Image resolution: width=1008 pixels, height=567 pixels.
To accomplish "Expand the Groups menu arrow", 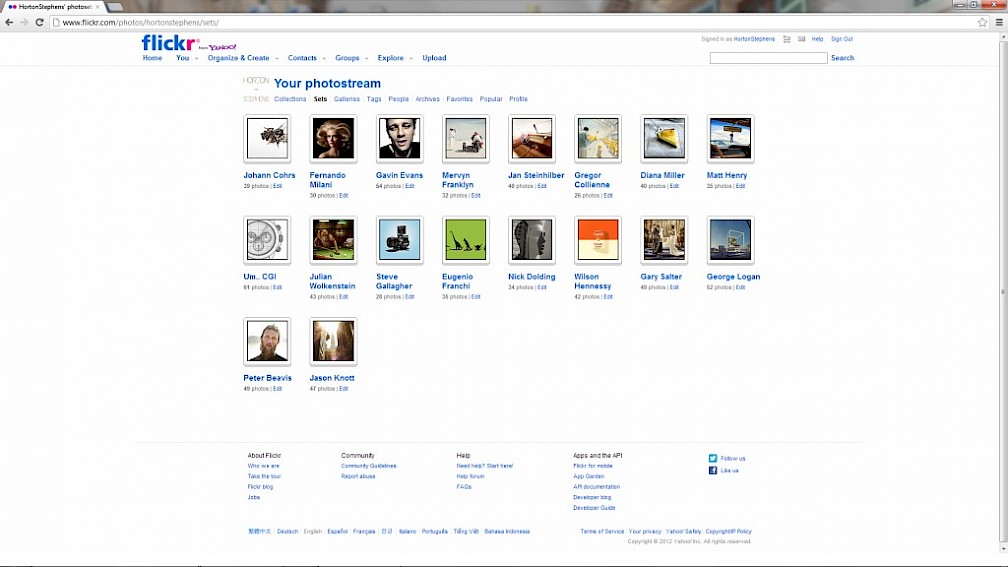I will pos(366,58).
